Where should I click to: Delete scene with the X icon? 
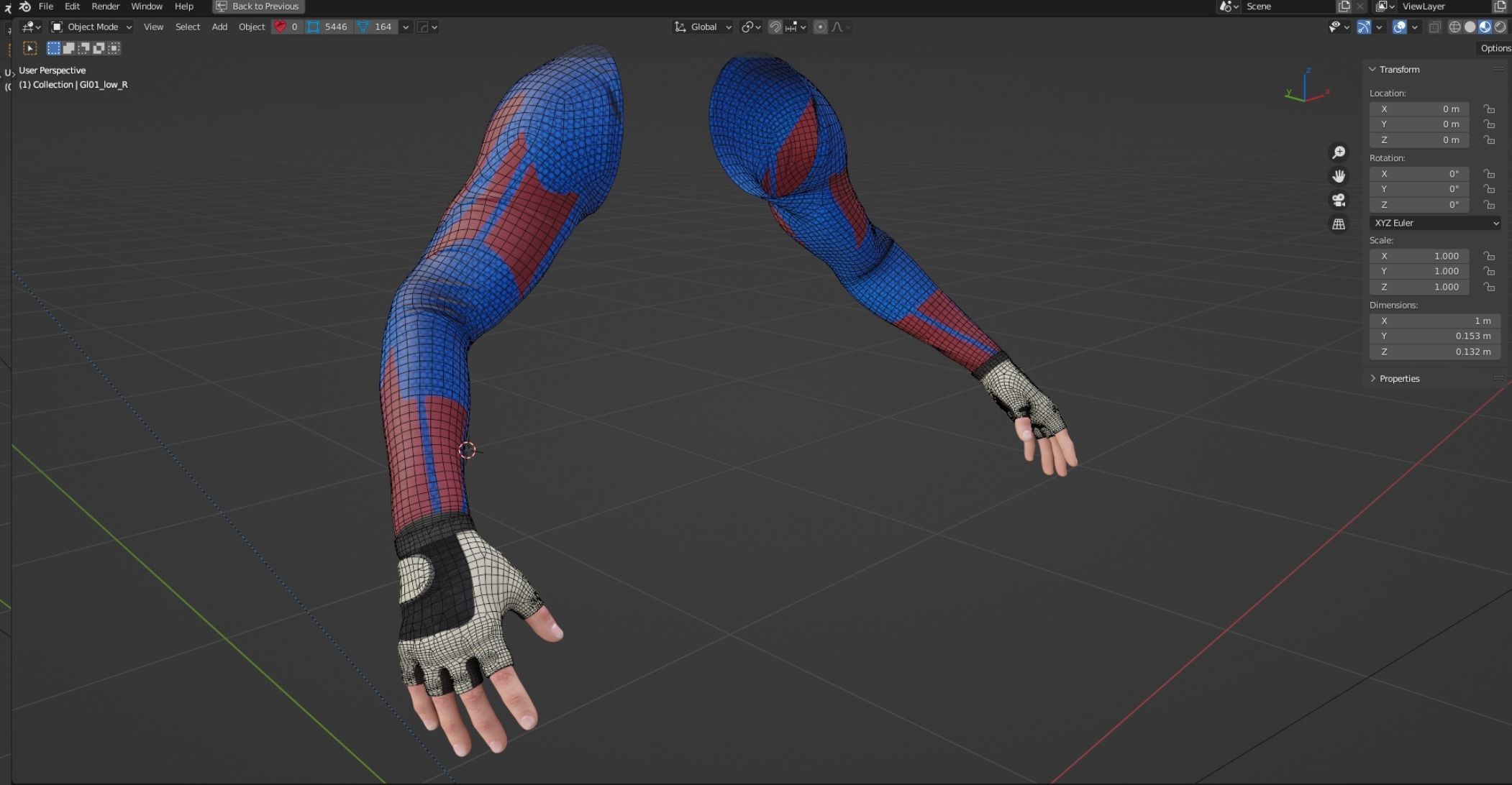(1360, 6)
